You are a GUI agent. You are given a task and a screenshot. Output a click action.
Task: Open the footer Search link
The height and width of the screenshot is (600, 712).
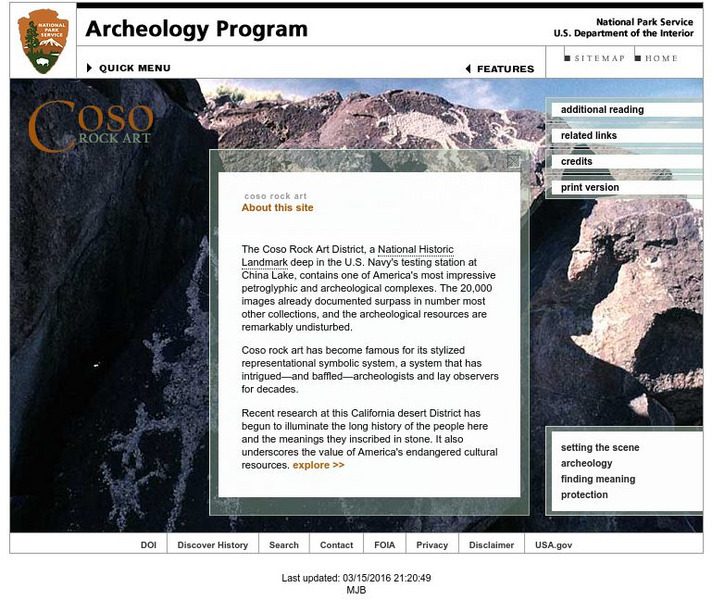point(284,545)
